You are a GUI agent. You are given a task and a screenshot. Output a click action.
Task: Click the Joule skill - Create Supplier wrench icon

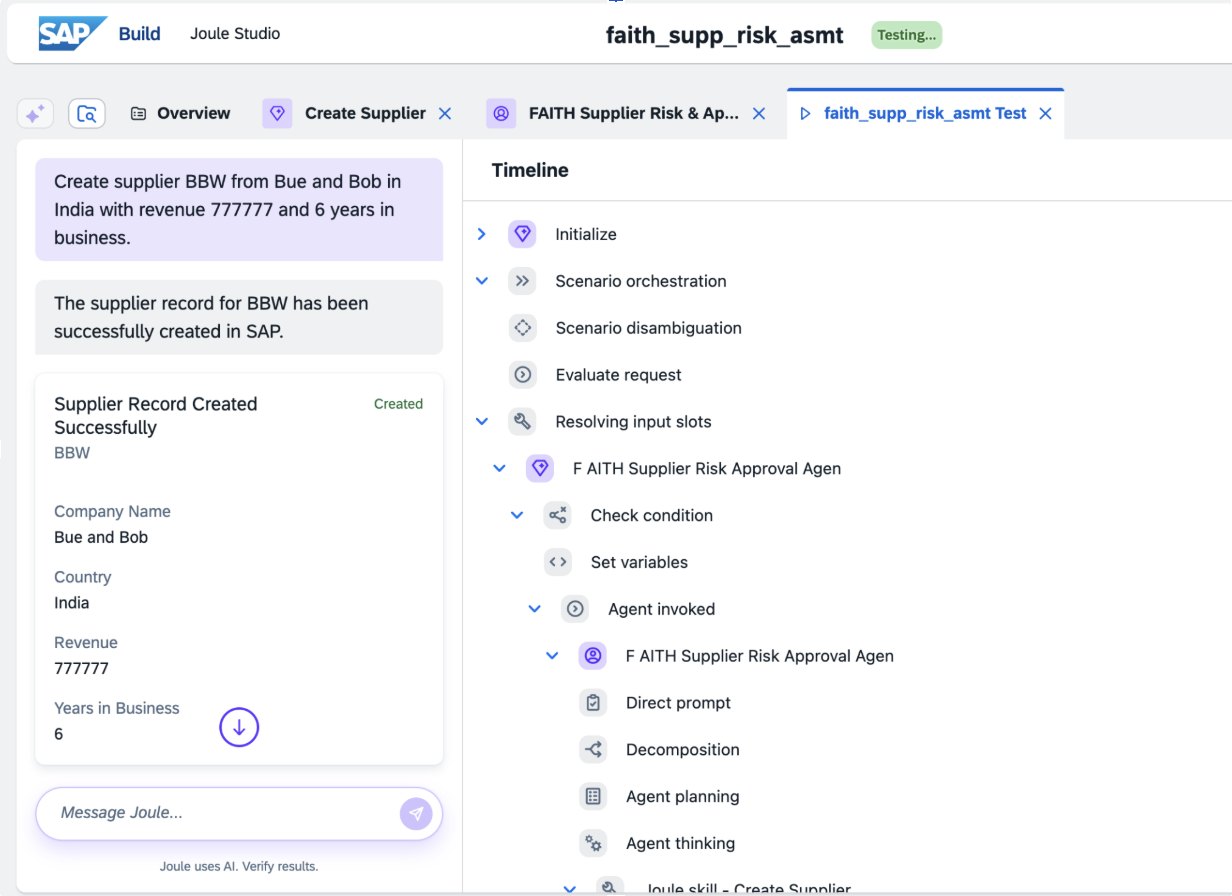pyautogui.click(x=610, y=887)
